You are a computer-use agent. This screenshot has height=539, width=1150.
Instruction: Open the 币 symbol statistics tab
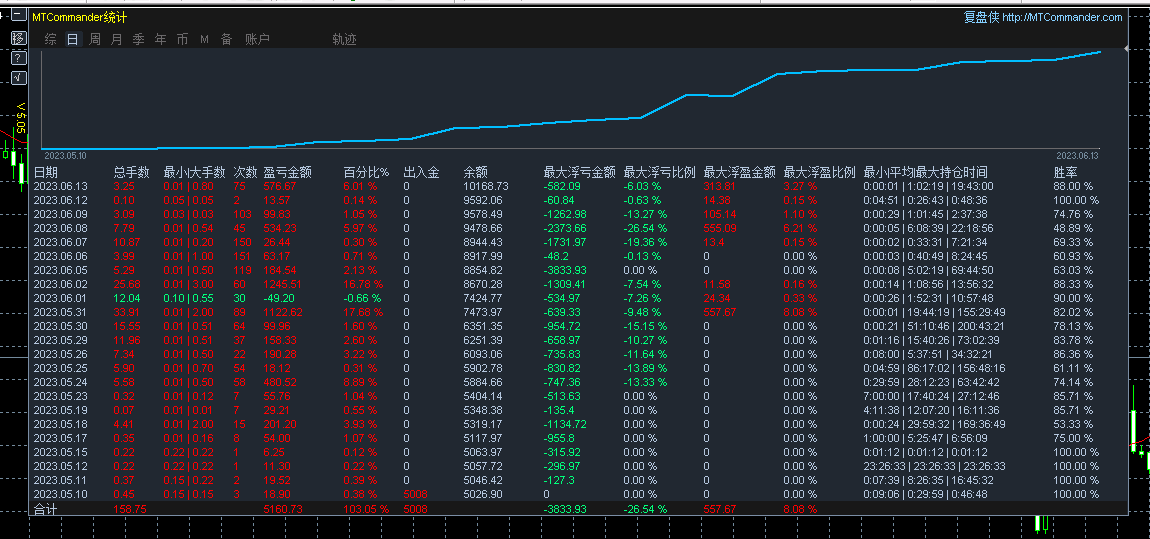pyautogui.click(x=183, y=40)
